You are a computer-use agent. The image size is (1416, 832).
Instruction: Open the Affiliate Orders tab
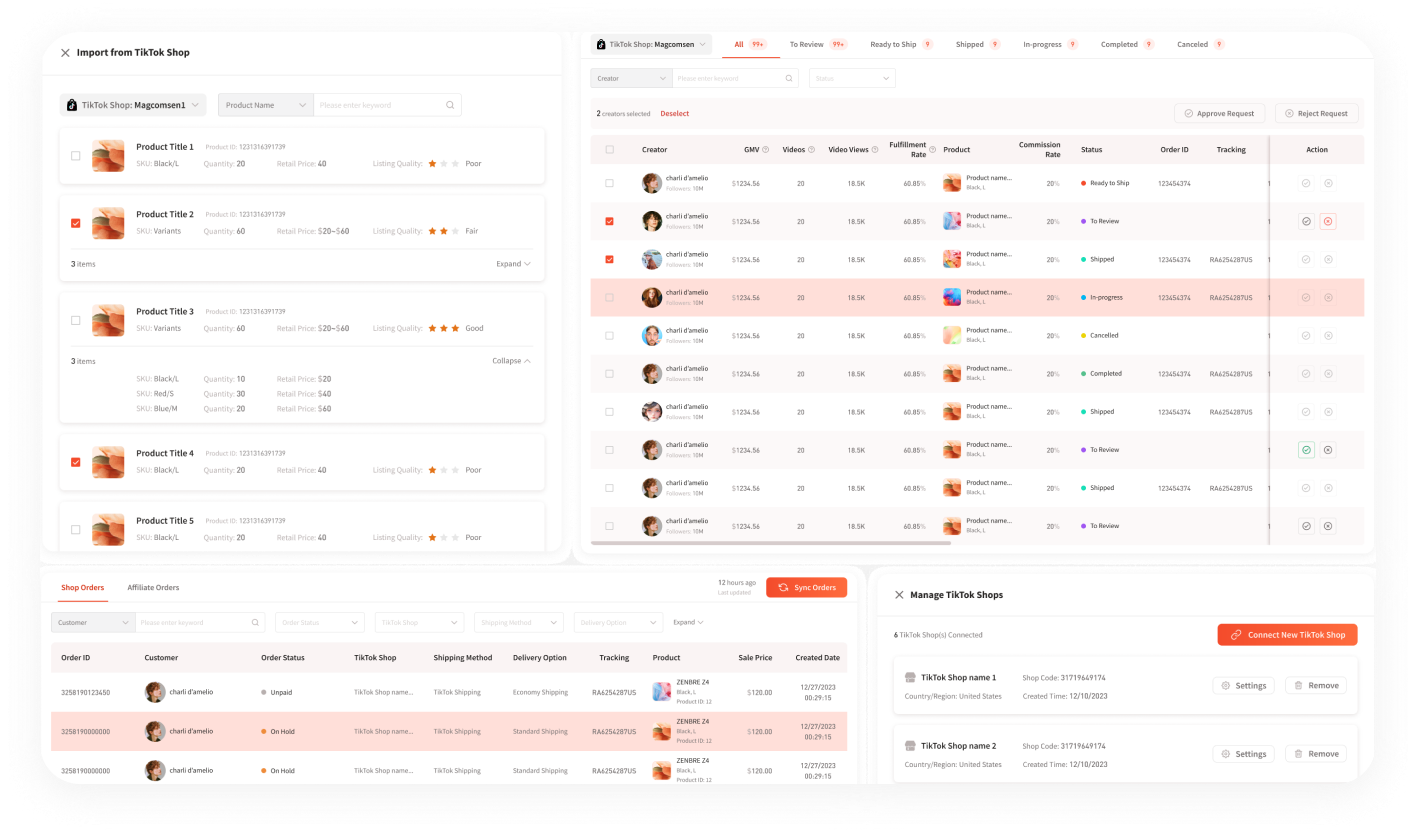tap(153, 588)
